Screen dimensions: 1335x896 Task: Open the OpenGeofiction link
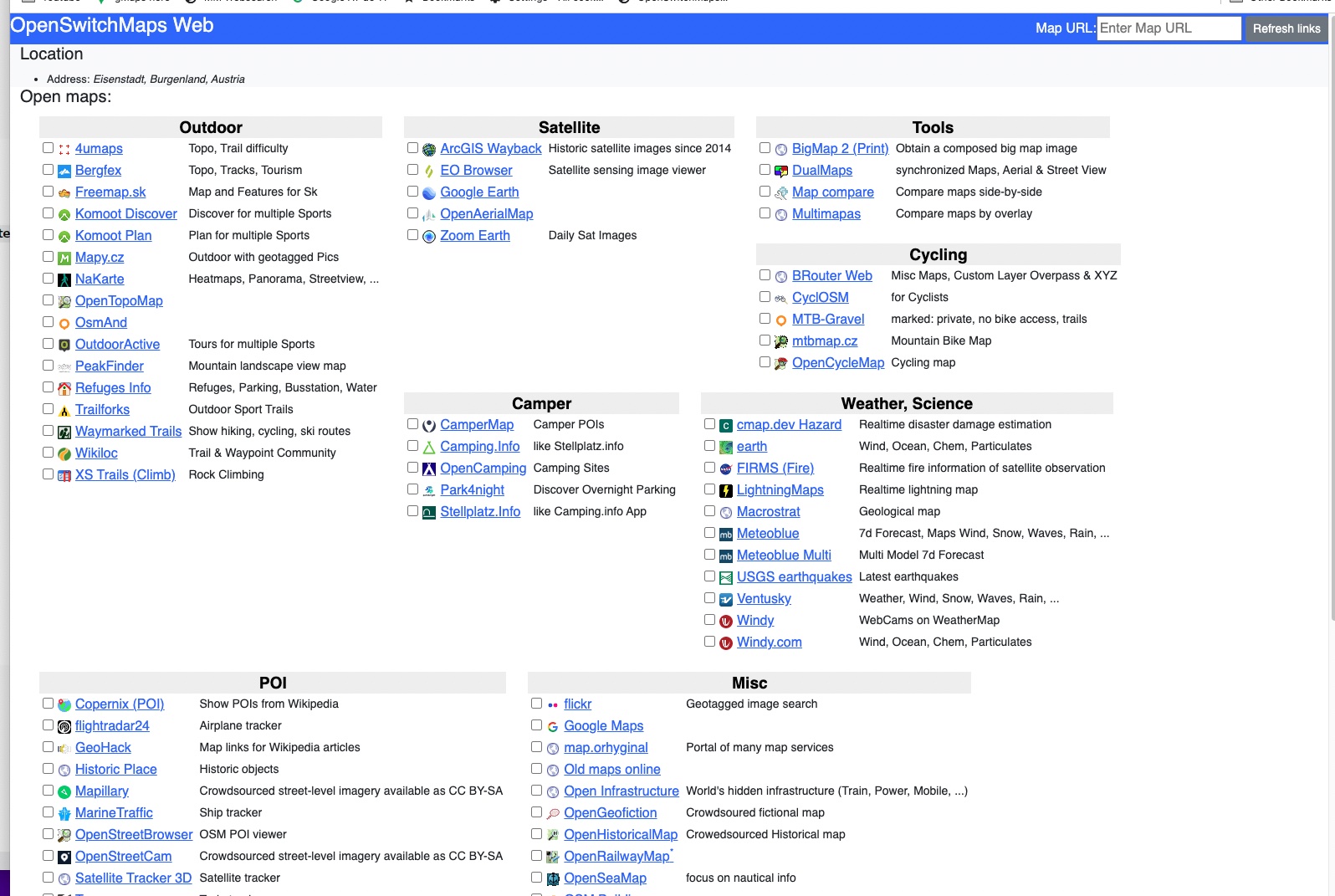click(611, 812)
